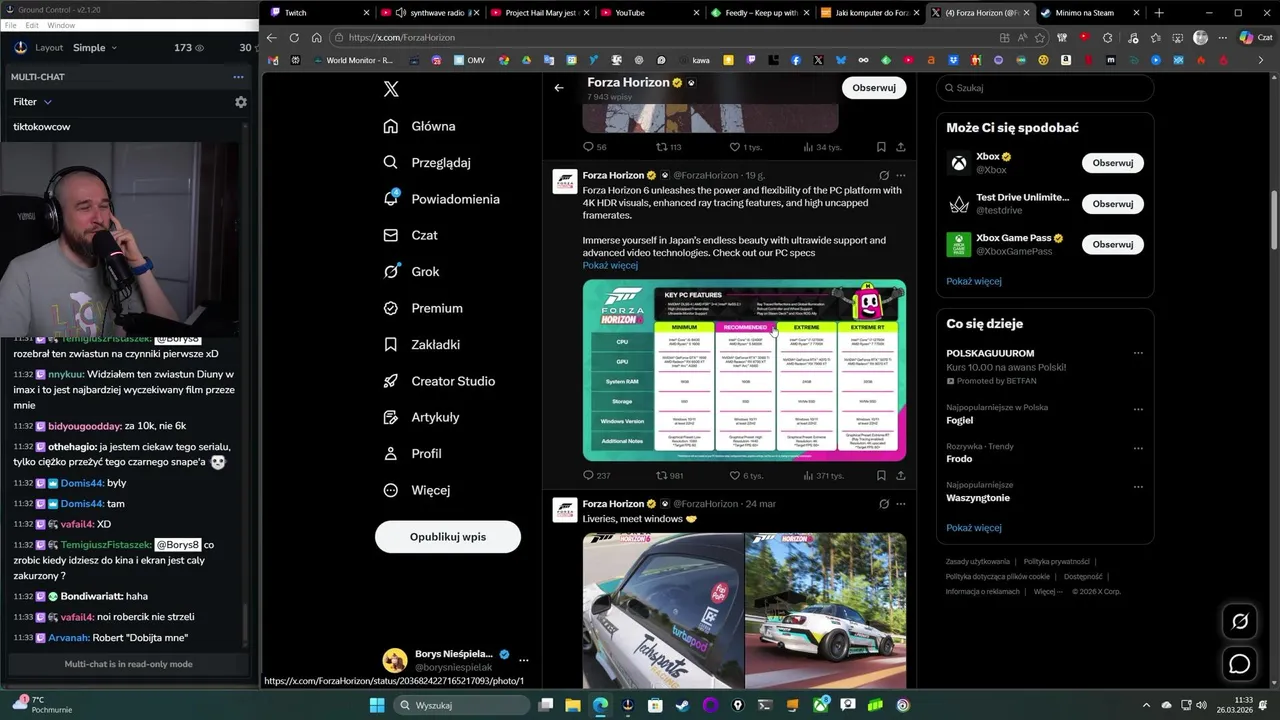Screen dimensions: 1280x720
Task: Click the Więcej circle icon
Action: (391, 490)
